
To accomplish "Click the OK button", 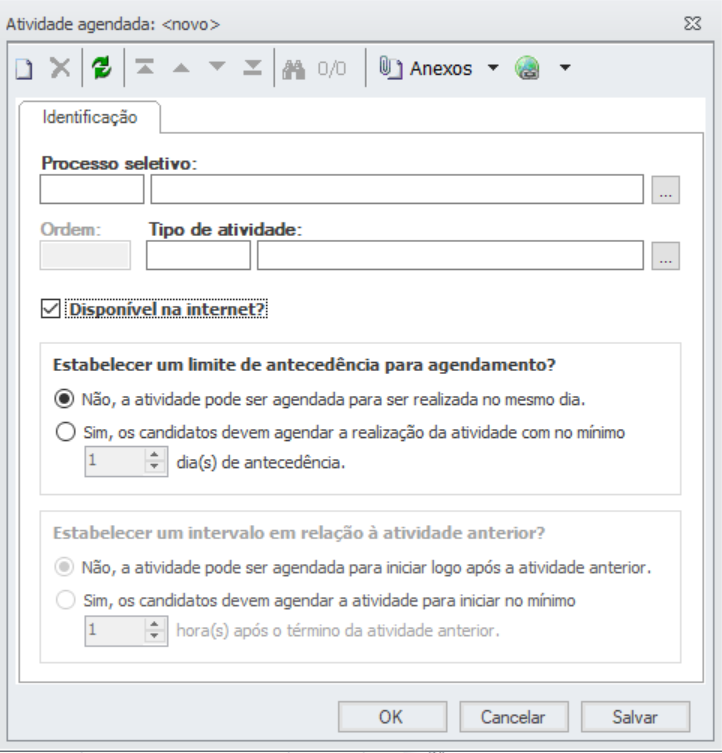I will coord(392,717).
